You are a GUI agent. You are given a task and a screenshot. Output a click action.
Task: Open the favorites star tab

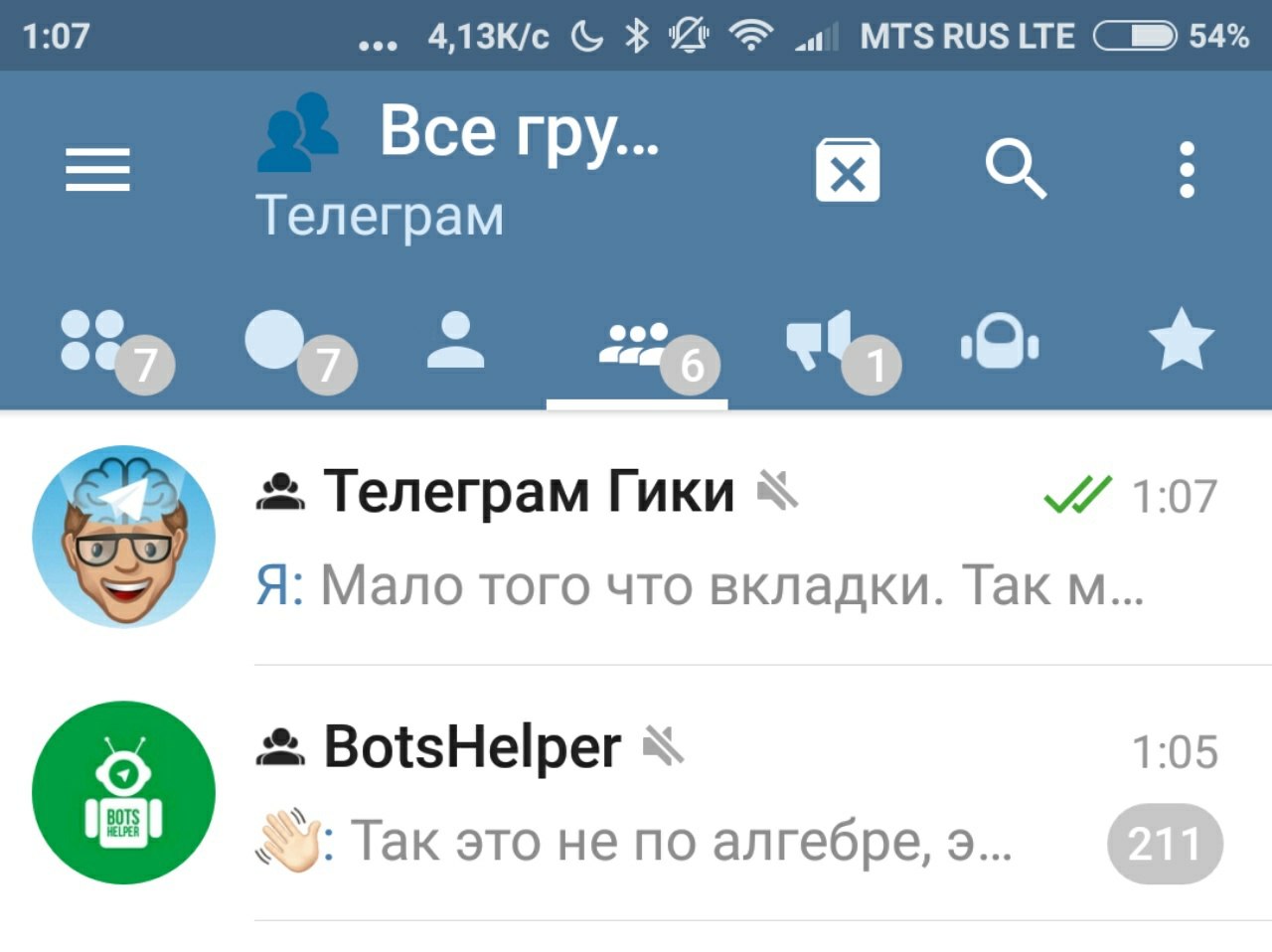pos(1181,340)
